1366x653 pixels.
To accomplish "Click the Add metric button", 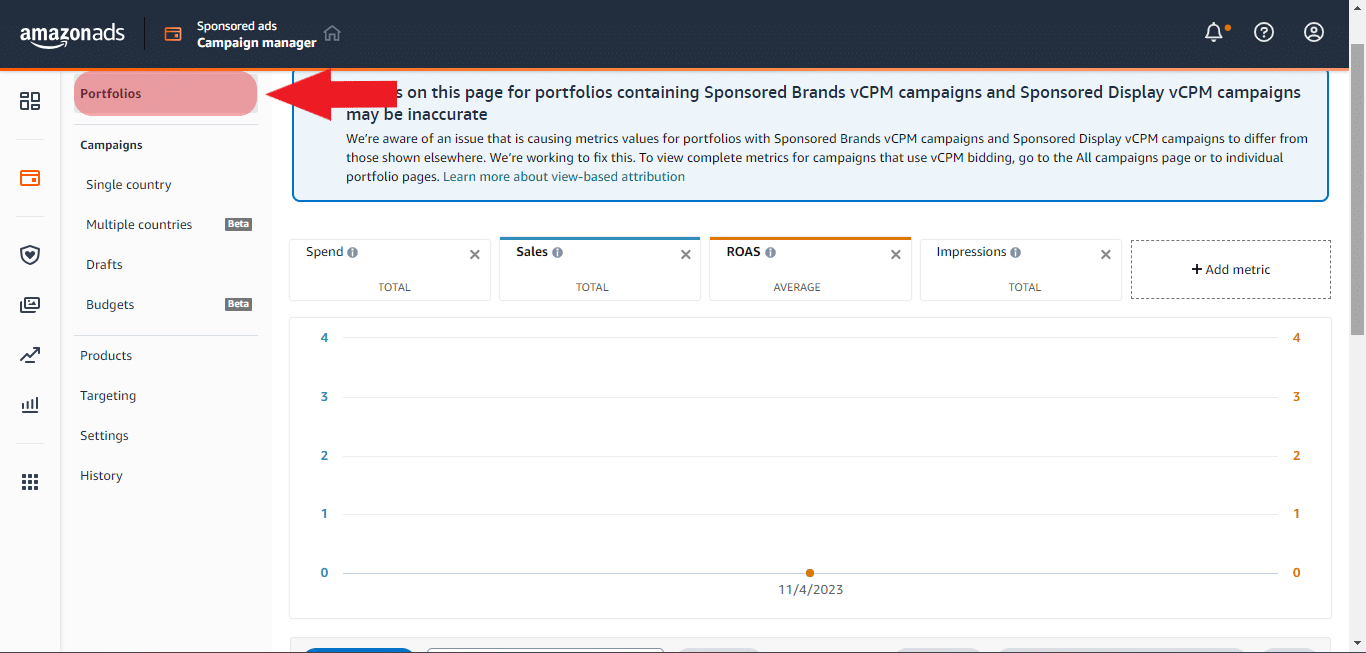I will point(1231,269).
